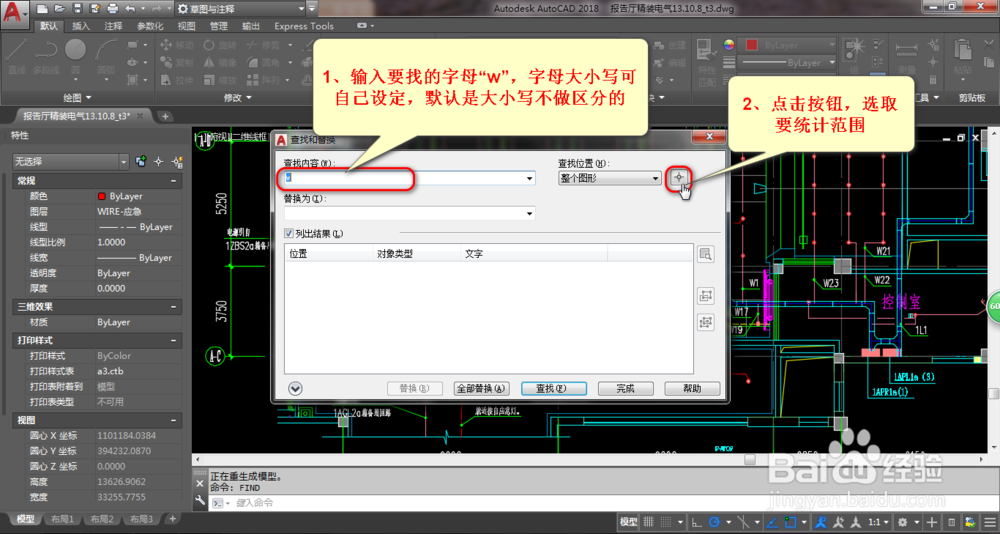1000x534 pixels.
Task: Click the Mirror (镜像) modify tool
Action: pyautogui.click(x=220, y=63)
